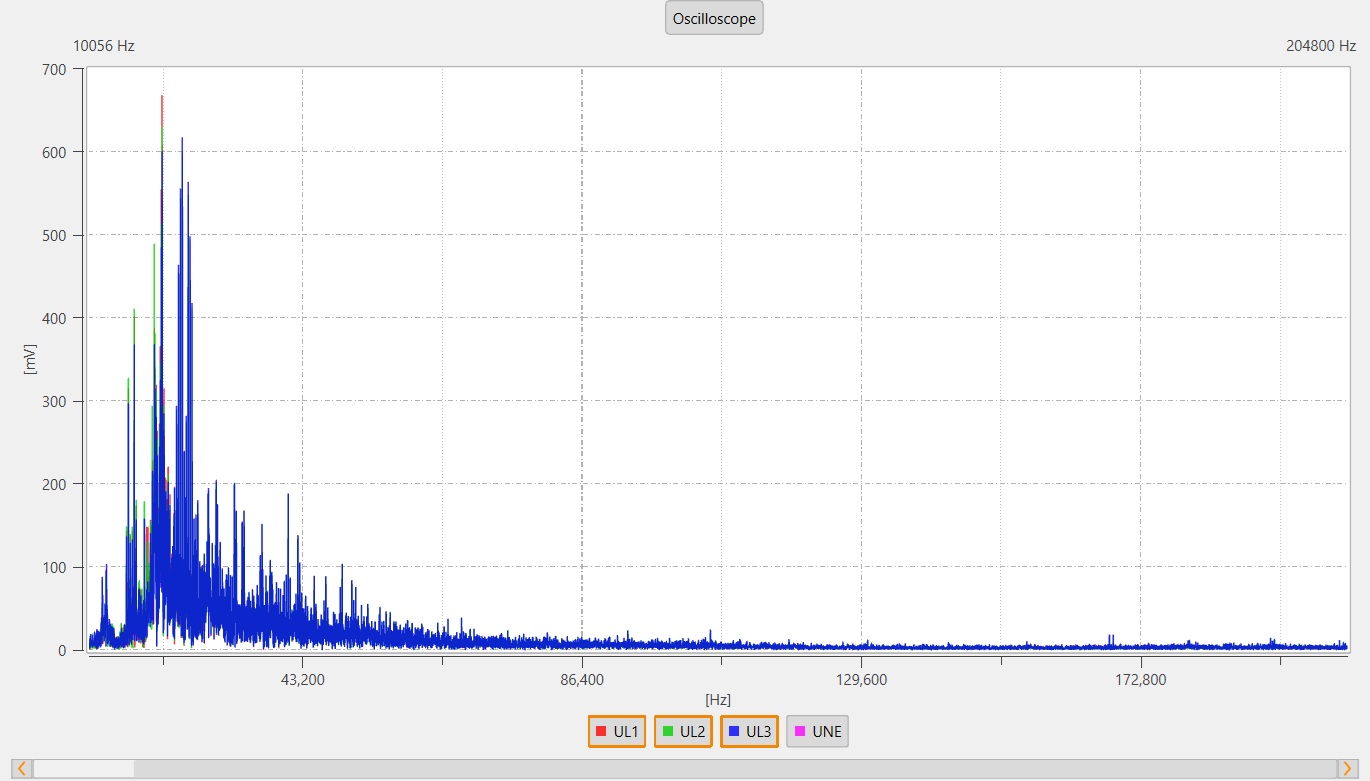
Task: Click the horizontal scrollbar thumb
Action: pos(84,768)
